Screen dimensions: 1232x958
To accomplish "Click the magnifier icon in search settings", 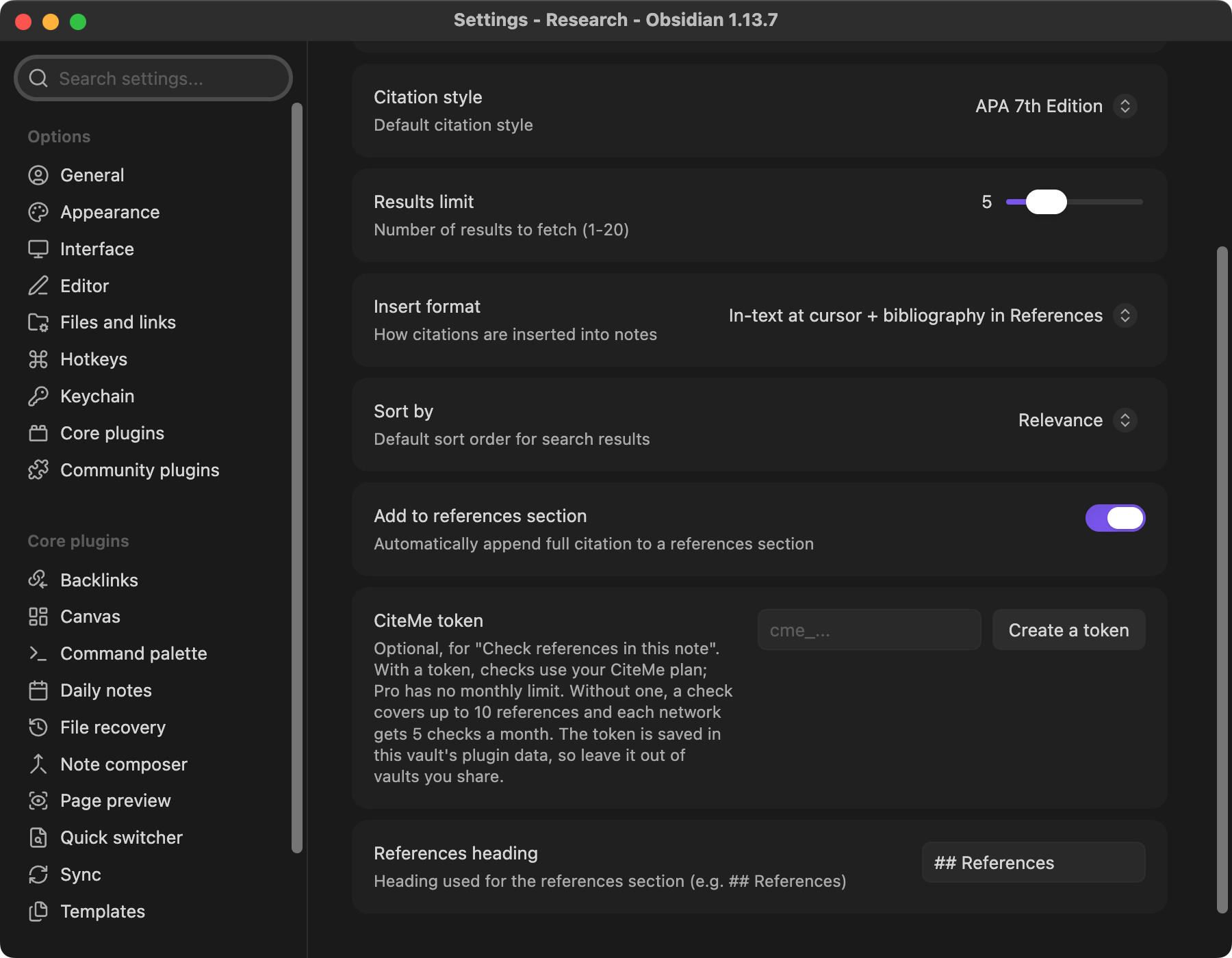I will tap(39, 78).
